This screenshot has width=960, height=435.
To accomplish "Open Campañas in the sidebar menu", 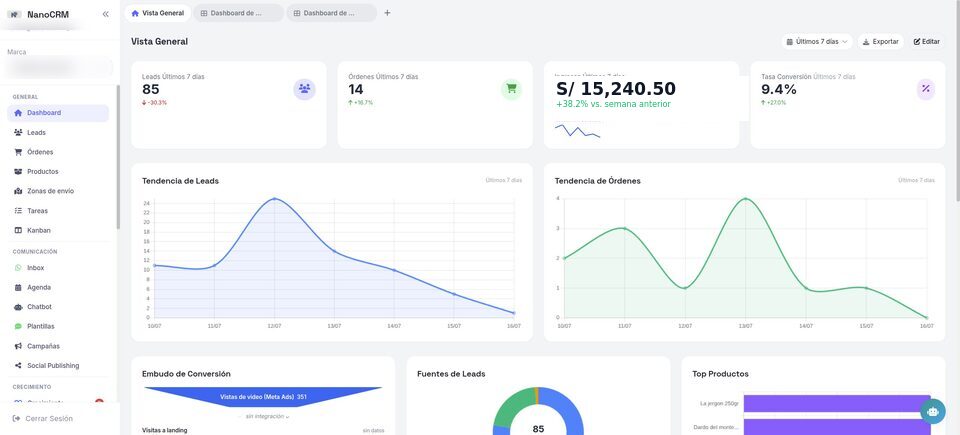I will [58, 346].
